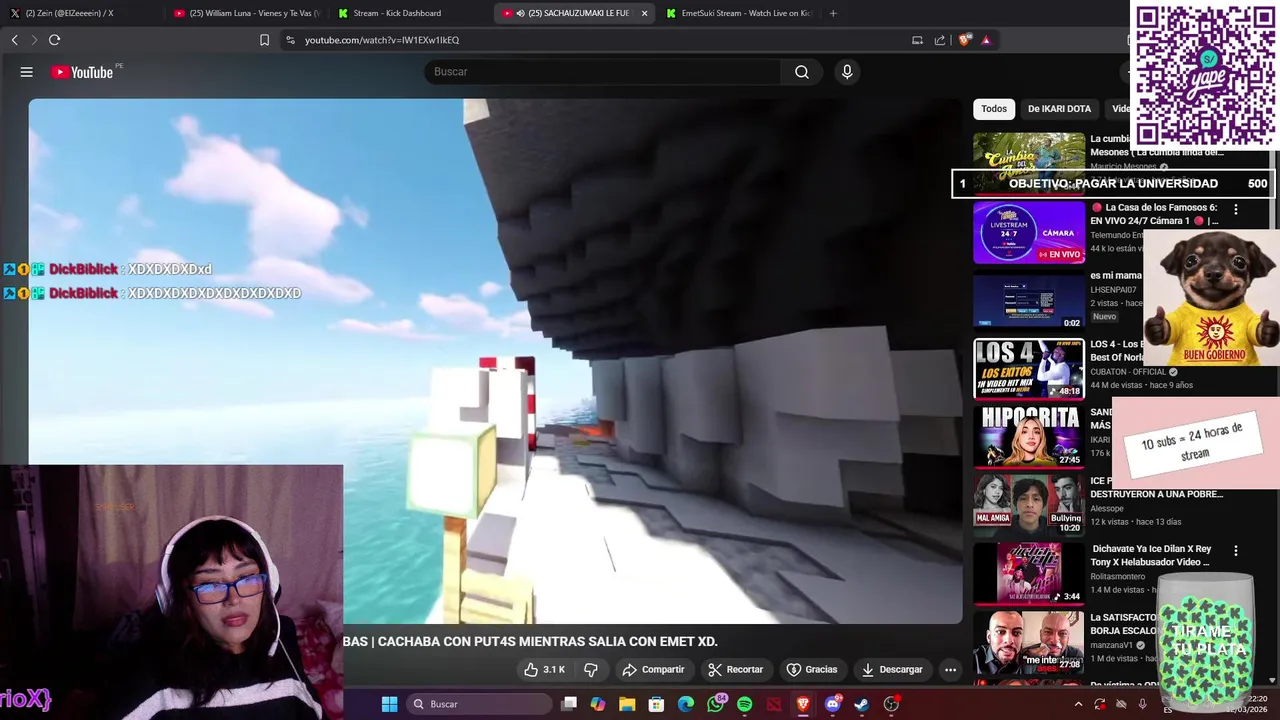Open La Satisfaccion Borja Escalona thumbnail
Screen dimensions: 1280x720
1029,642
